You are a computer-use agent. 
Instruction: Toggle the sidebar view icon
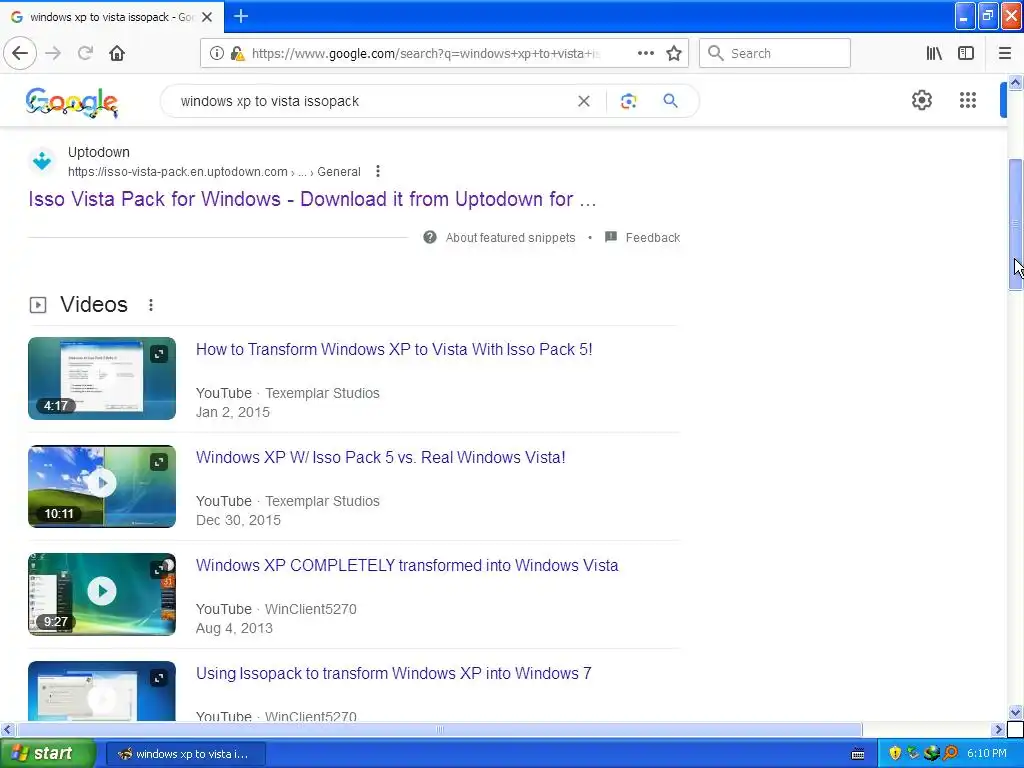tap(966, 54)
